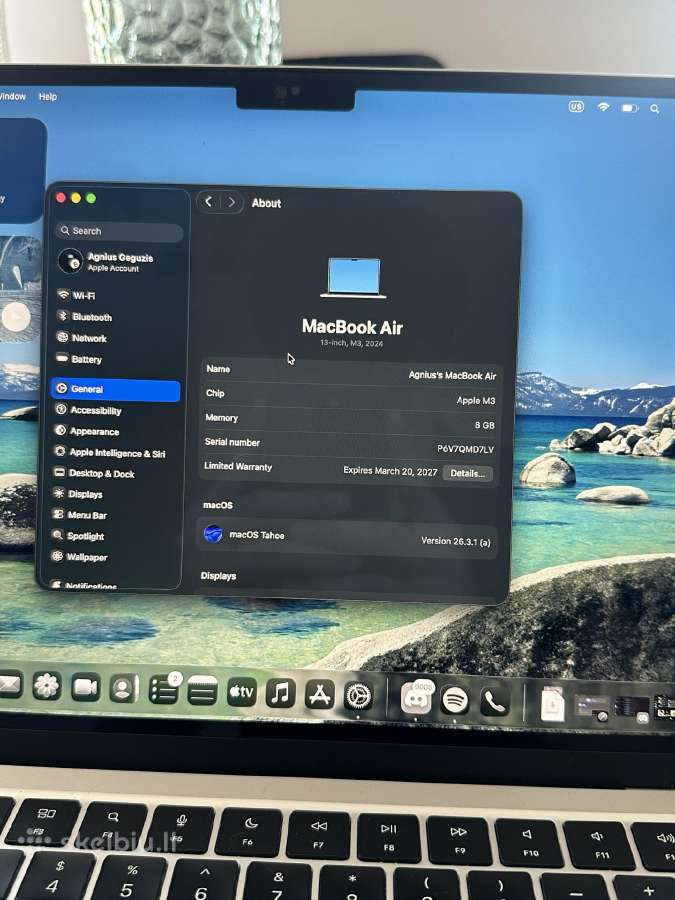Open Music app from the Dock
675x900 pixels.
[281, 694]
